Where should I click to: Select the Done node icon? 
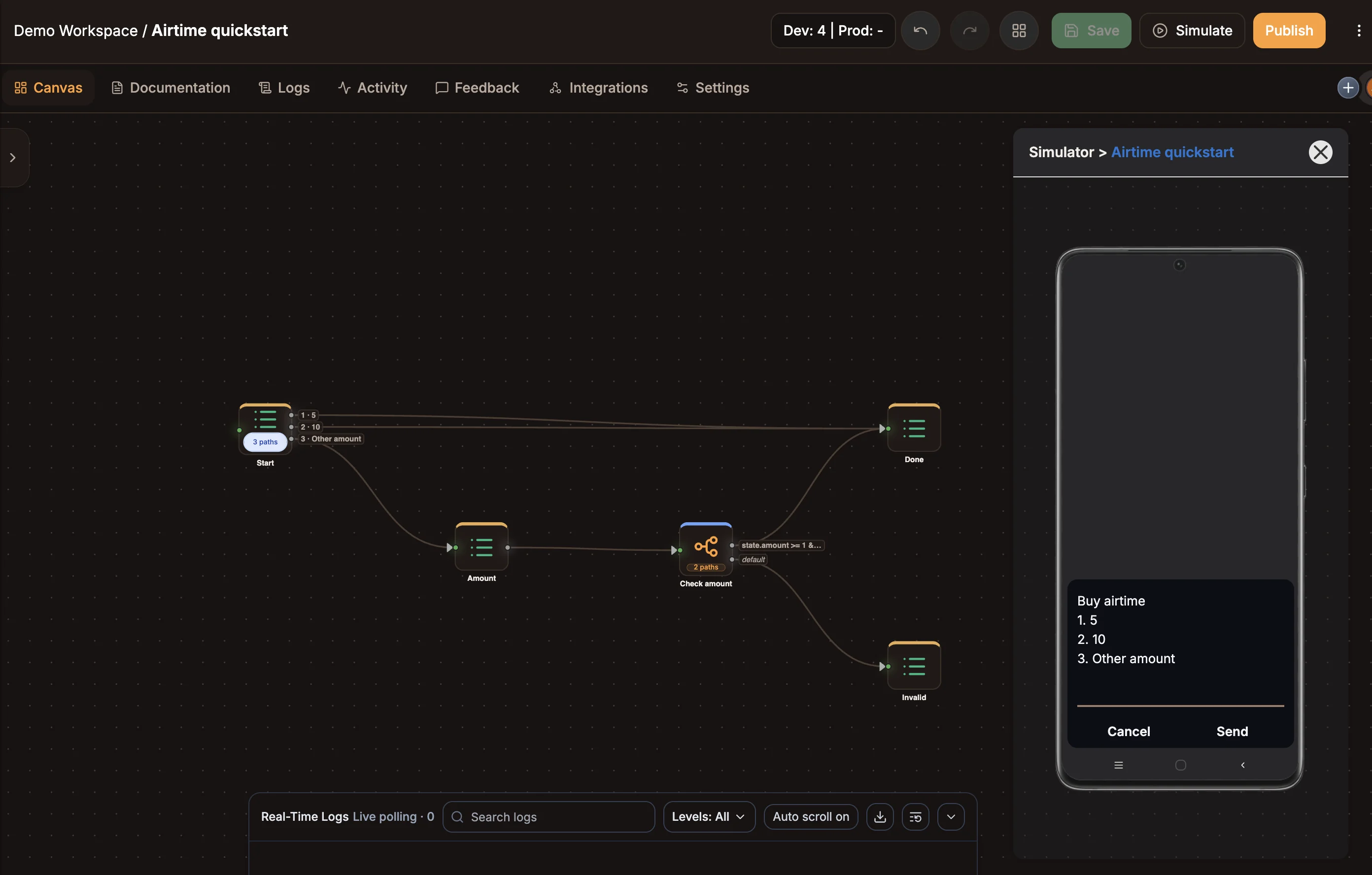tap(914, 428)
